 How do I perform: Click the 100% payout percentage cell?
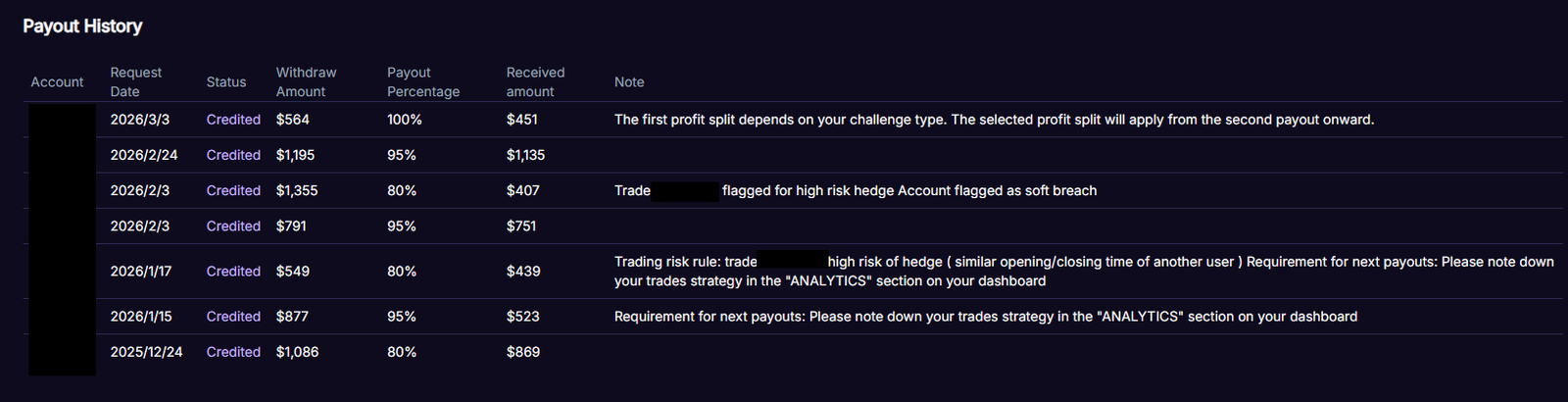404,120
